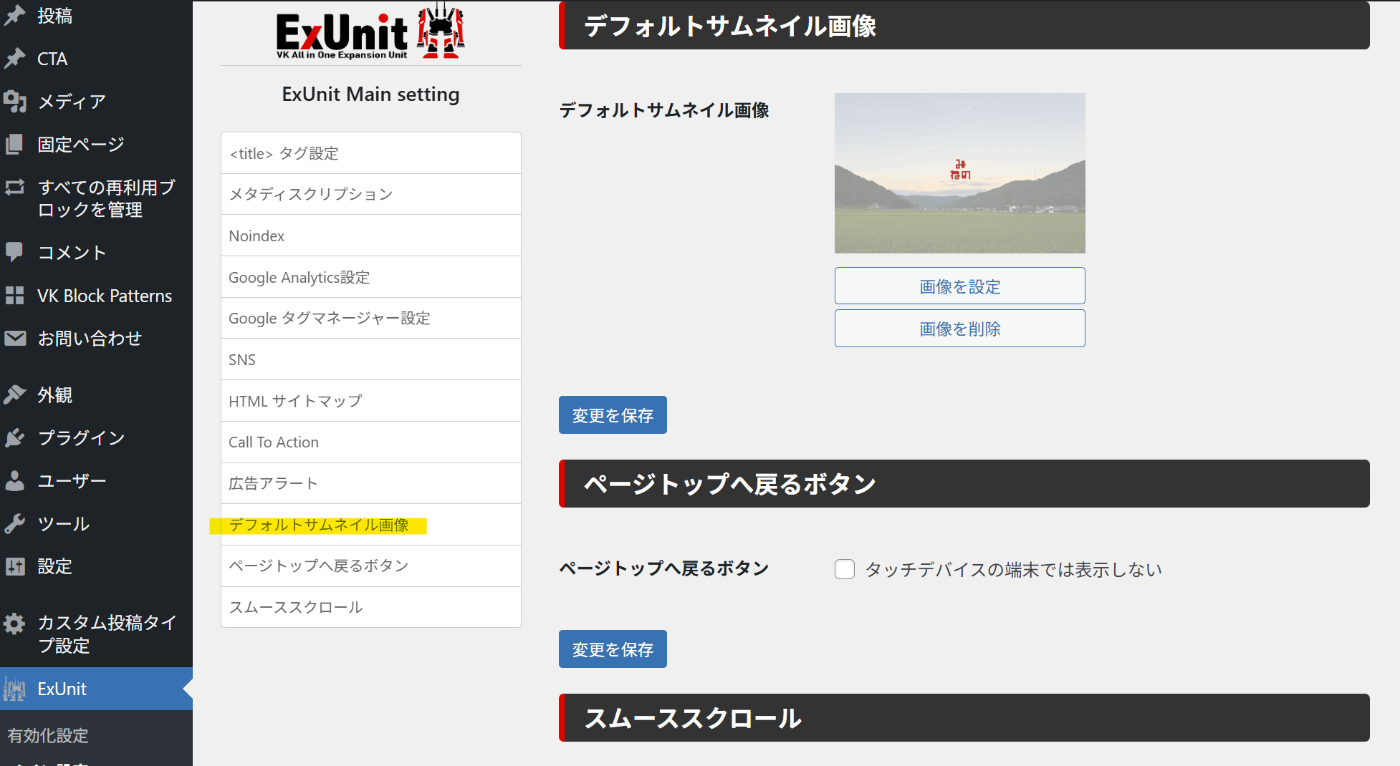Save changes with 変更を保存 button
Image resolution: width=1400 pixels, height=766 pixels.
612,414
